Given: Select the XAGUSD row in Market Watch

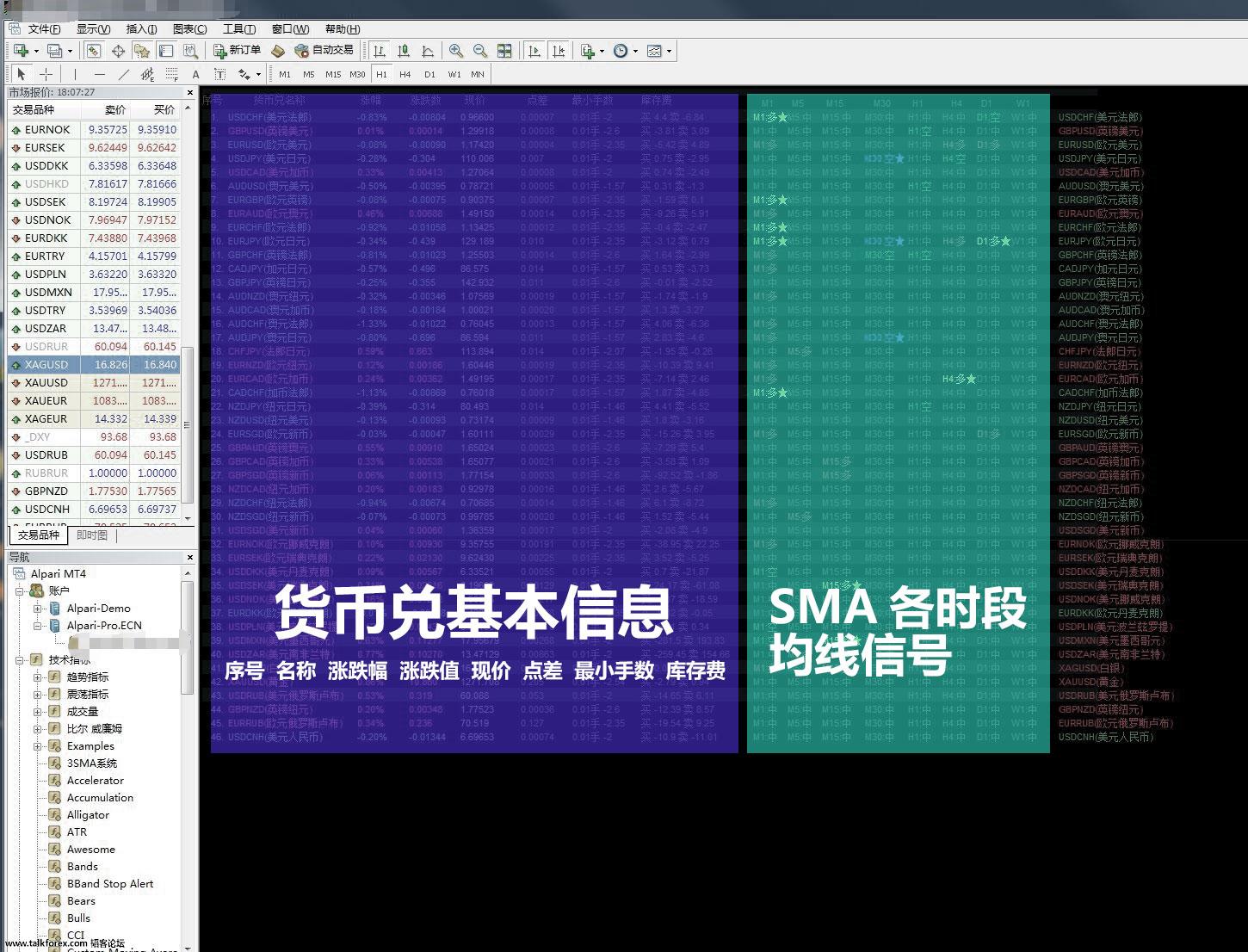Looking at the screenshot, I should click(94, 365).
